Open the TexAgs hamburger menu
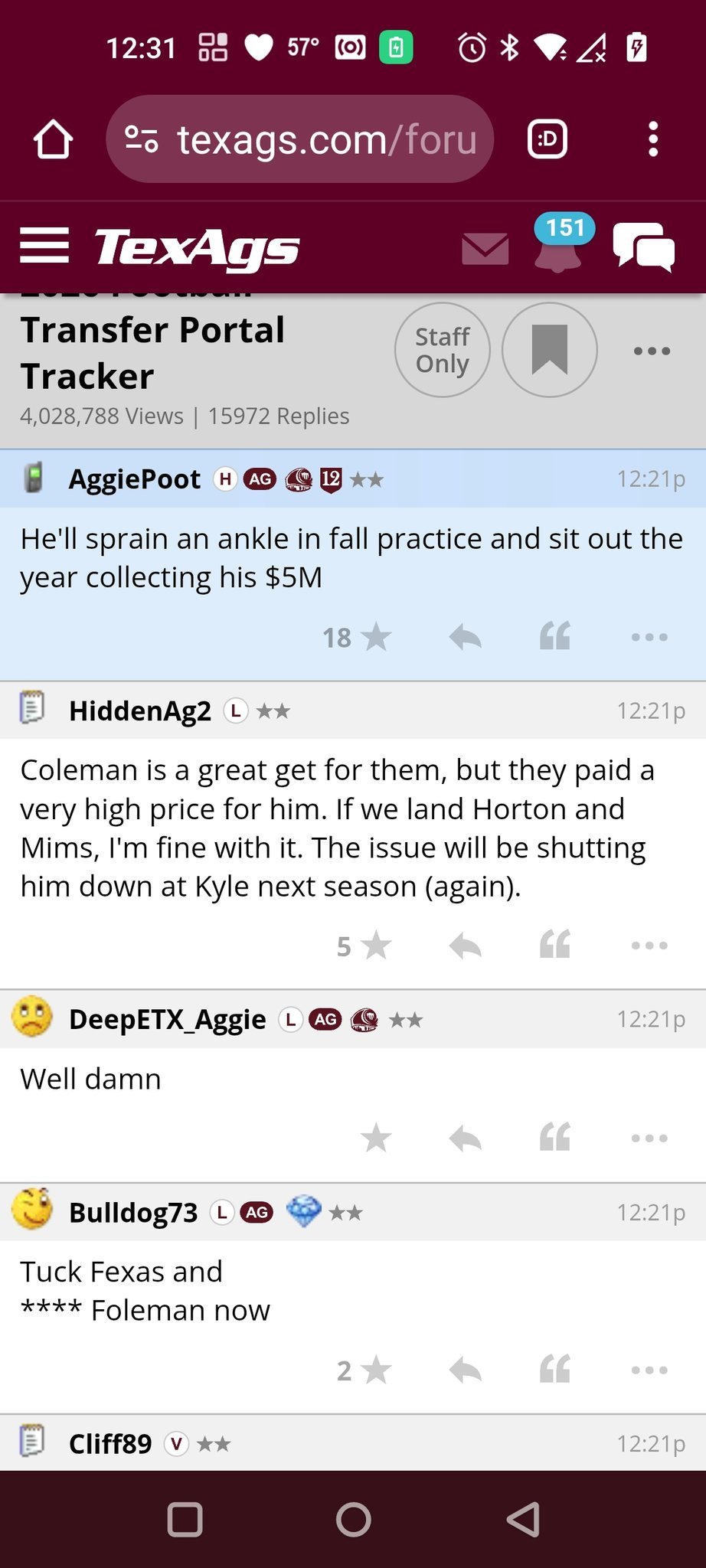The height and width of the screenshot is (1568, 706). (44, 246)
